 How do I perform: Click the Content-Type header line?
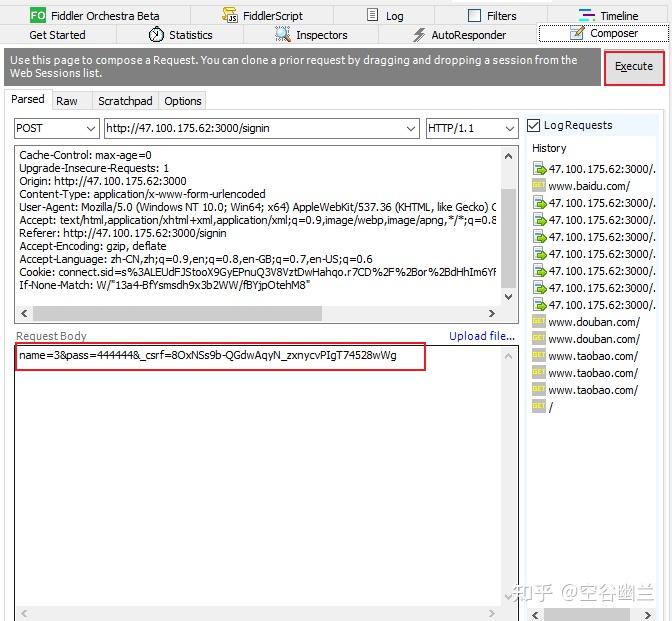click(x=142, y=194)
